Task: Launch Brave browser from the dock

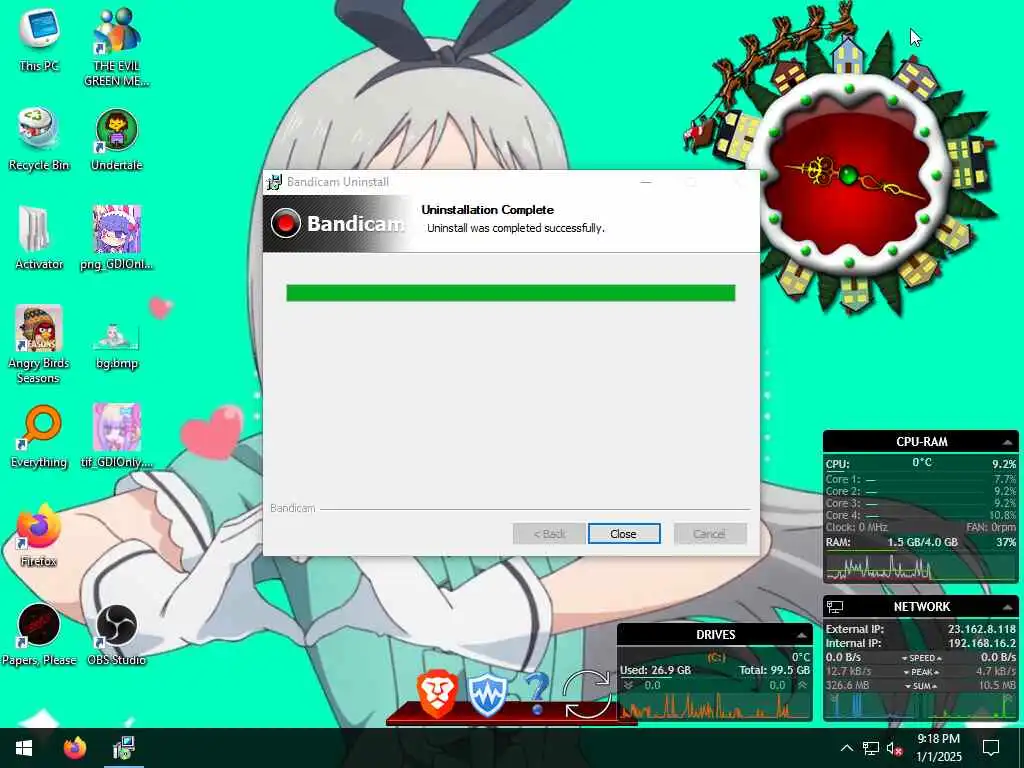Action: tap(437, 692)
